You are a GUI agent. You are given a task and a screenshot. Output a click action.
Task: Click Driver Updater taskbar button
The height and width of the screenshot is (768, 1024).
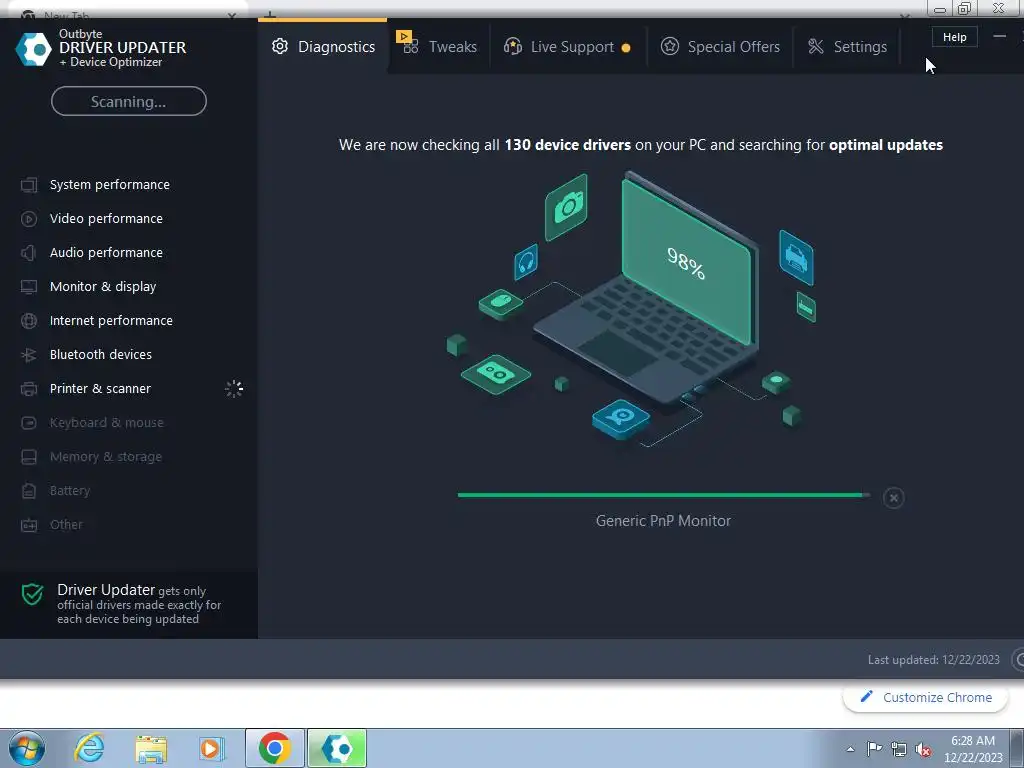(x=337, y=748)
